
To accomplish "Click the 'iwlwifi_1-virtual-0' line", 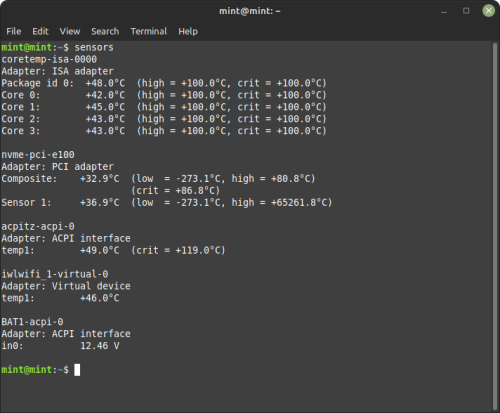I will coord(55,274).
